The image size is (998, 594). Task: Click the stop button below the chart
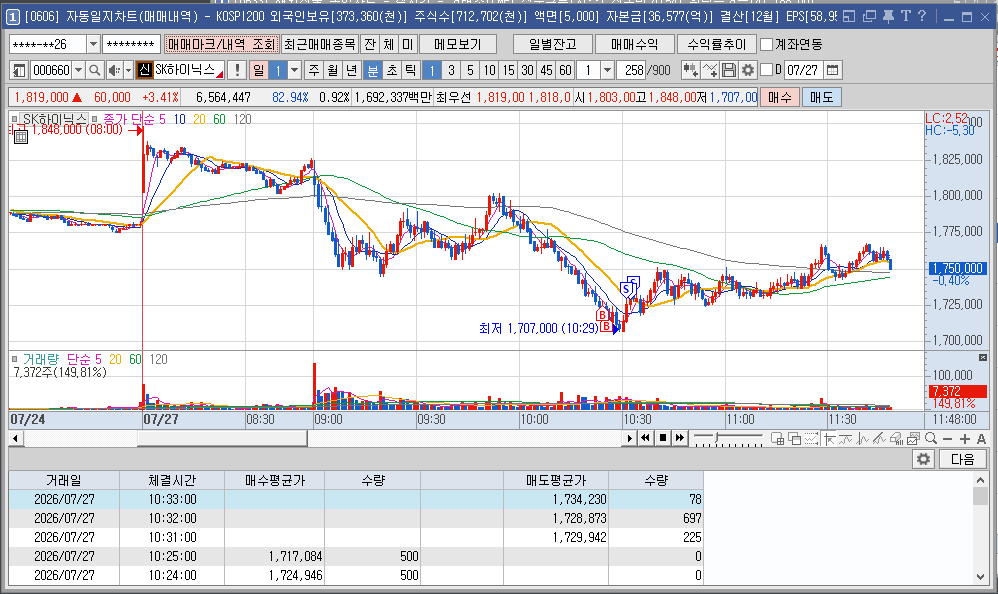[663, 438]
